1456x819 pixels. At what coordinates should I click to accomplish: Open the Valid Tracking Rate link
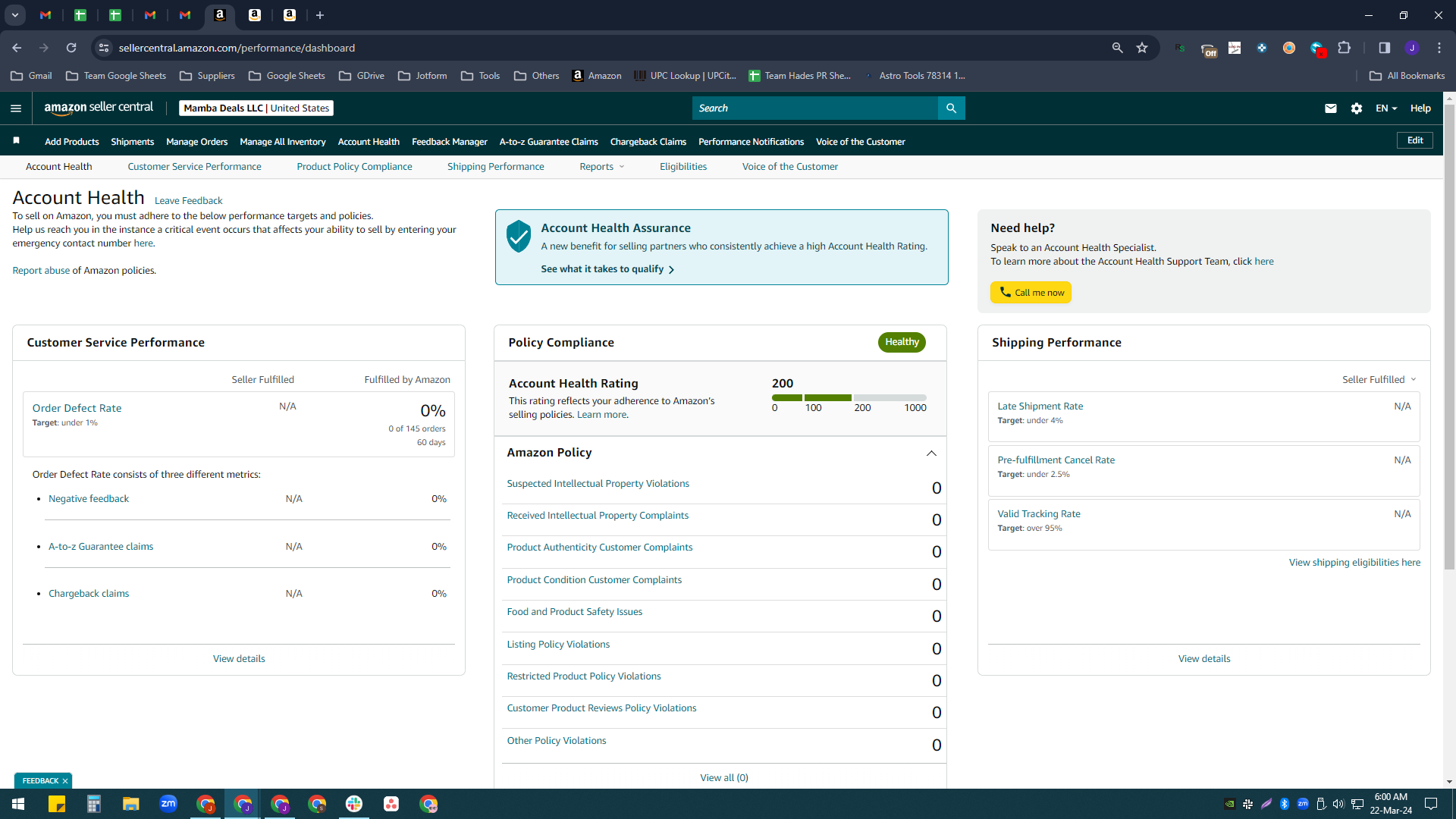click(x=1038, y=514)
